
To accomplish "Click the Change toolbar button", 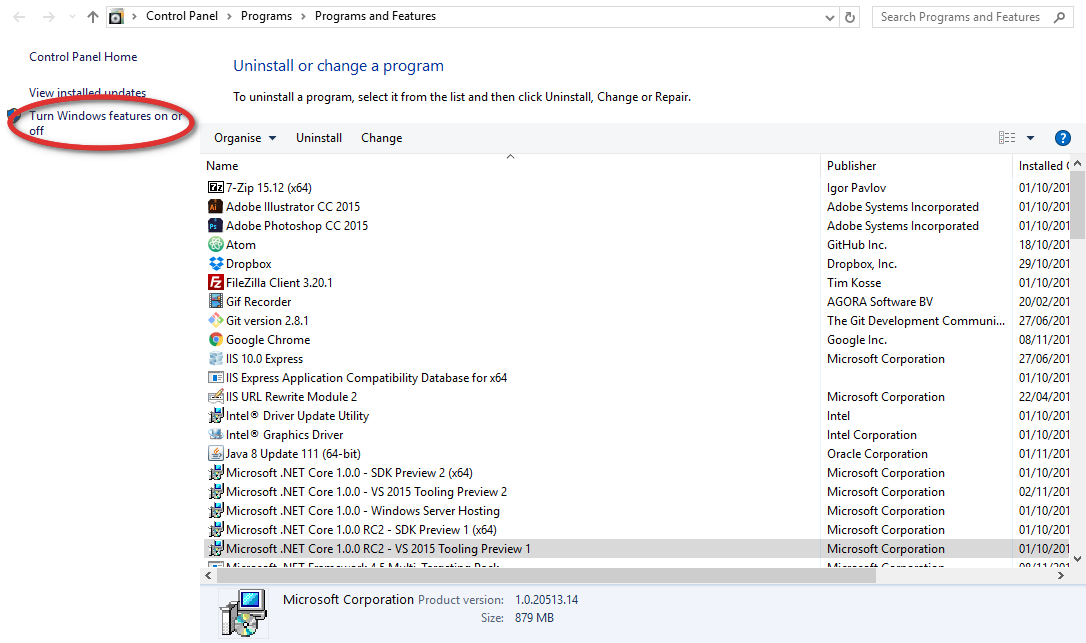I will (x=382, y=138).
